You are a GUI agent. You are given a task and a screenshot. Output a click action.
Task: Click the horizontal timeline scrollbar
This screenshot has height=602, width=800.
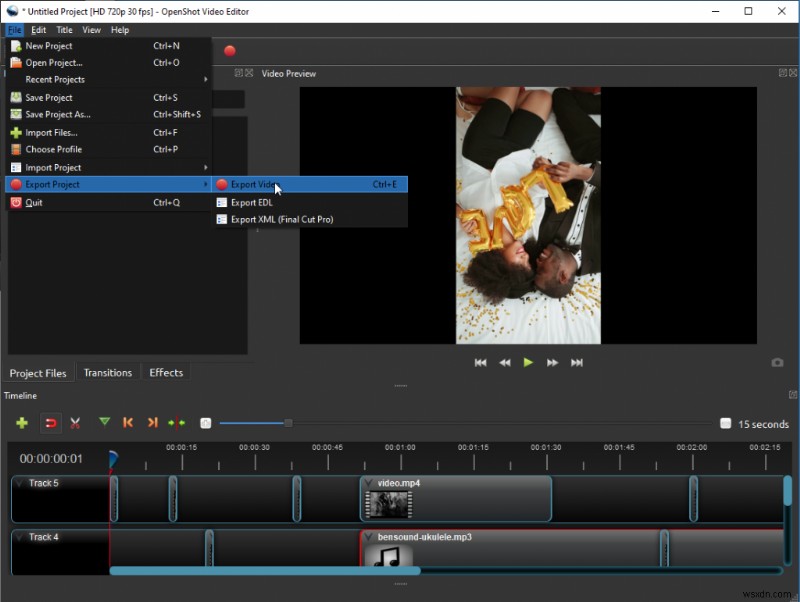265,571
